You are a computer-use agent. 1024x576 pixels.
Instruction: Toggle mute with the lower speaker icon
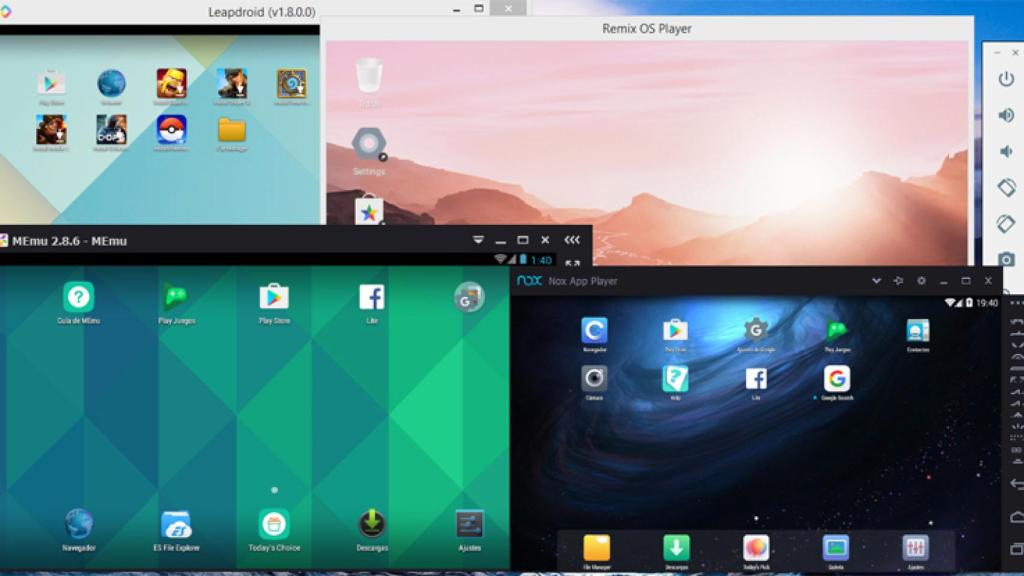pyautogui.click(x=1006, y=151)
